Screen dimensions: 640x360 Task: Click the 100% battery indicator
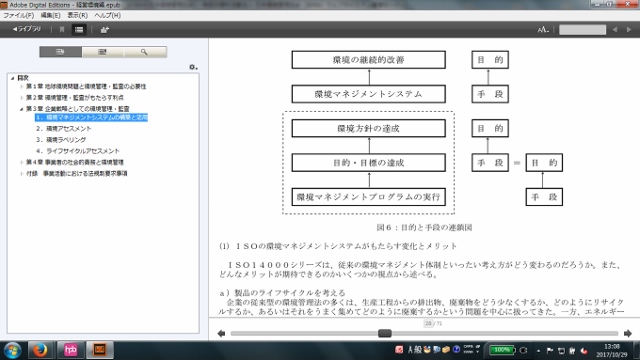pos(502,350)
